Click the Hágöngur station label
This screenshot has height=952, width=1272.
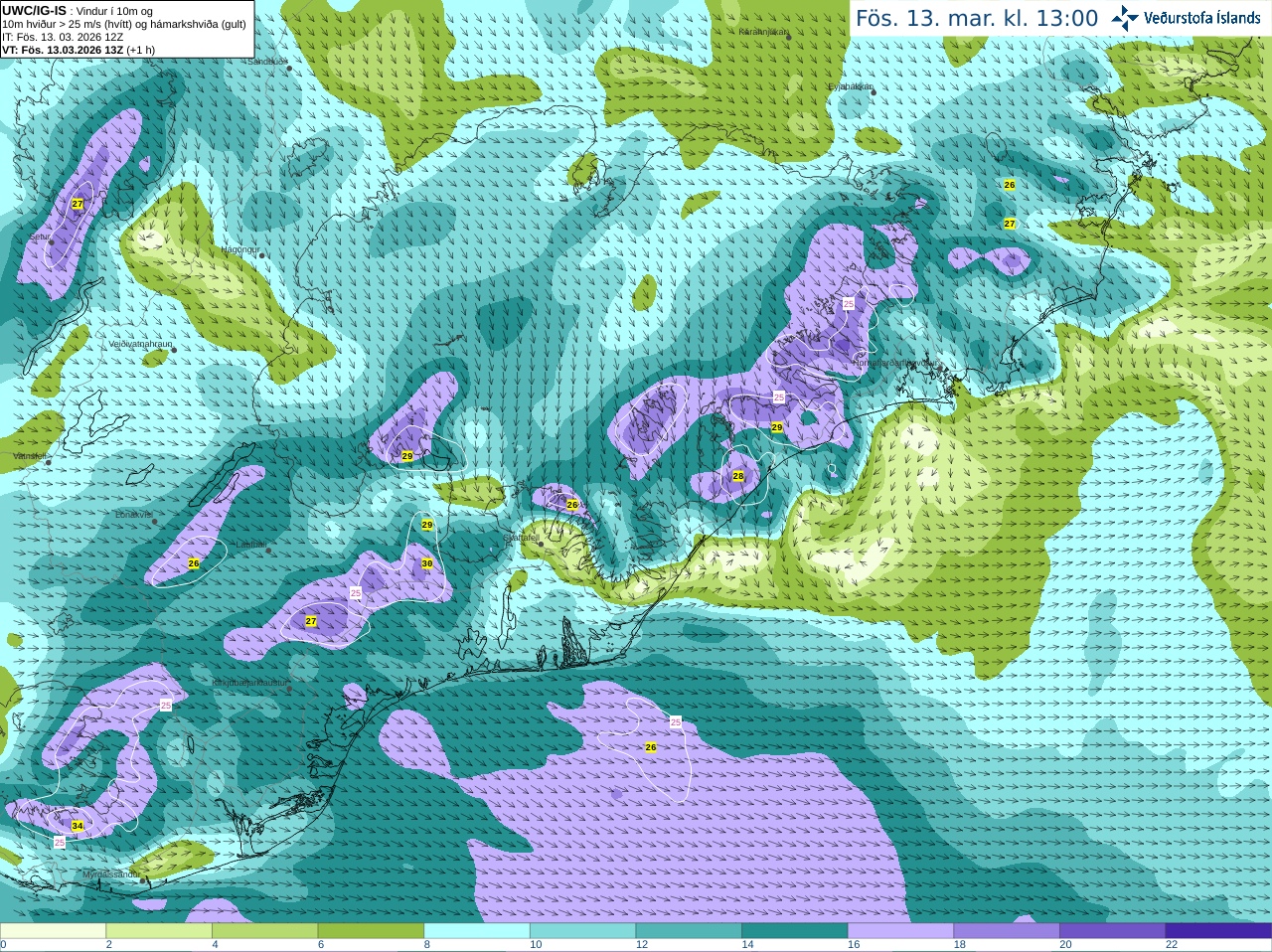(x=239, y=249)
